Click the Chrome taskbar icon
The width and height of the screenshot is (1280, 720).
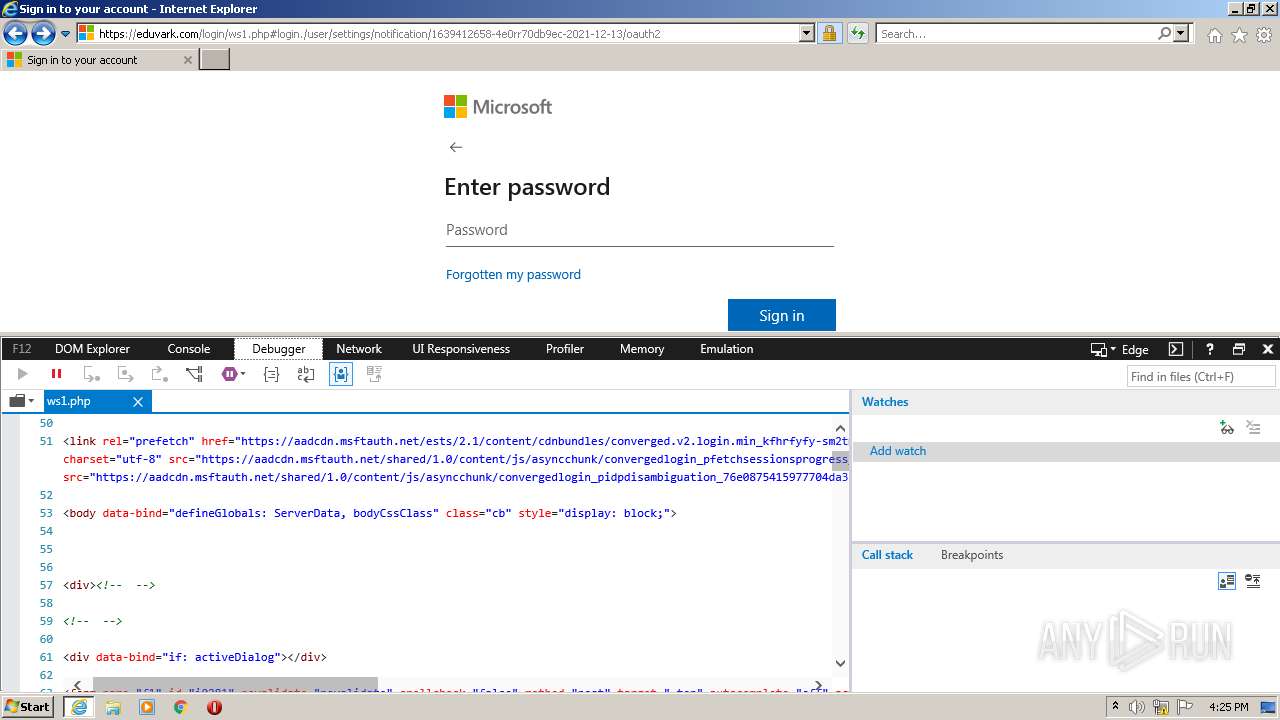click(x=181, y=707)
